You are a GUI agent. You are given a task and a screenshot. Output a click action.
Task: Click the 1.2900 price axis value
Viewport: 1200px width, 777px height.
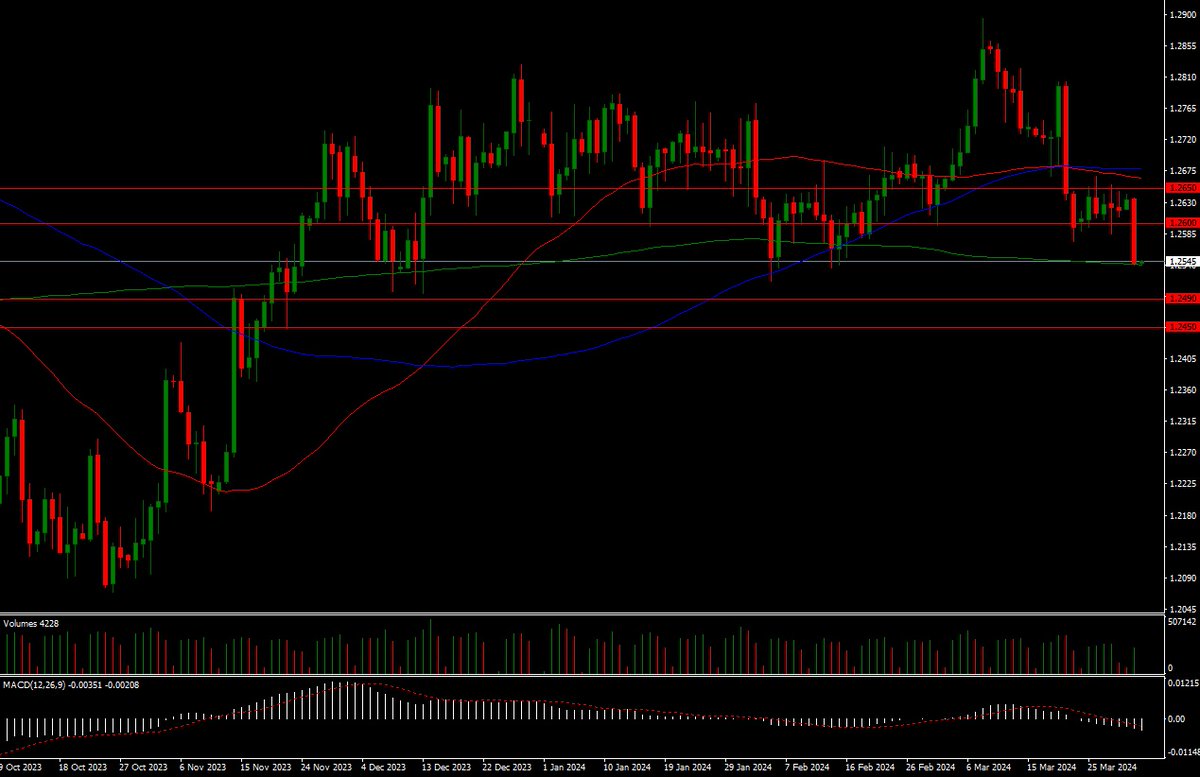pyautogui.click(x=1183, y=16)
